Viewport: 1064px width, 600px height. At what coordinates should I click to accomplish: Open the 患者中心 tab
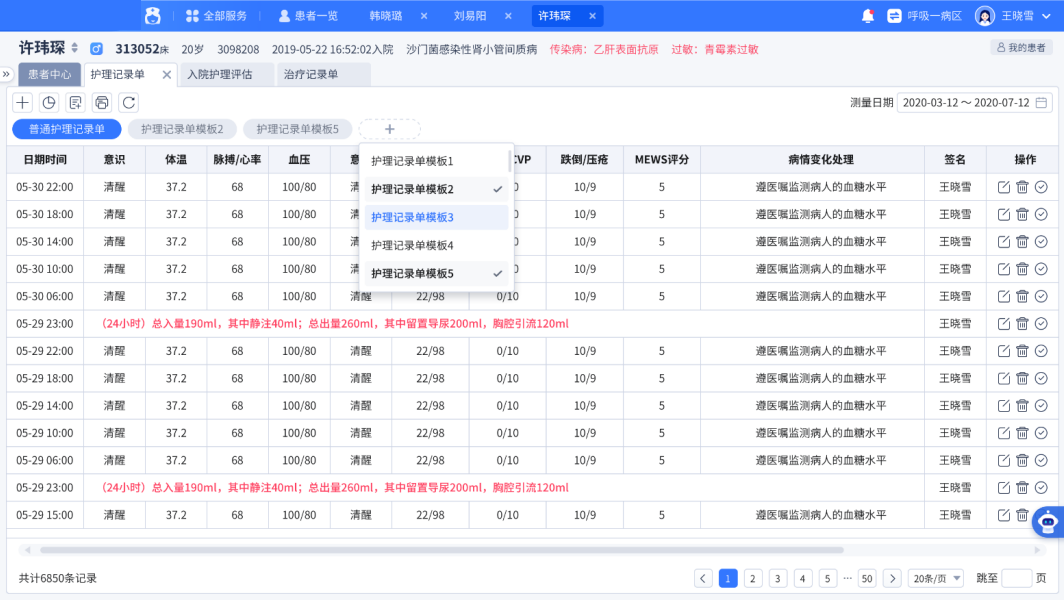pyautogui.click(x=49, y=74)
